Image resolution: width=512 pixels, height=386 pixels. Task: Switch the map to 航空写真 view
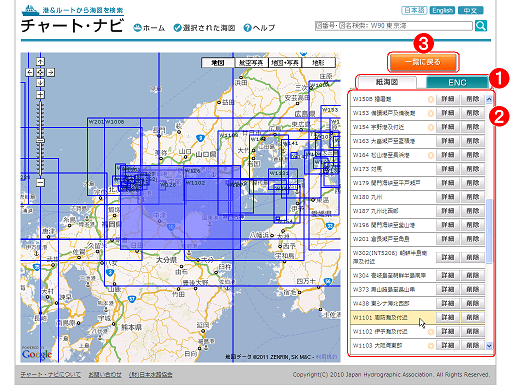click(252, 63)
